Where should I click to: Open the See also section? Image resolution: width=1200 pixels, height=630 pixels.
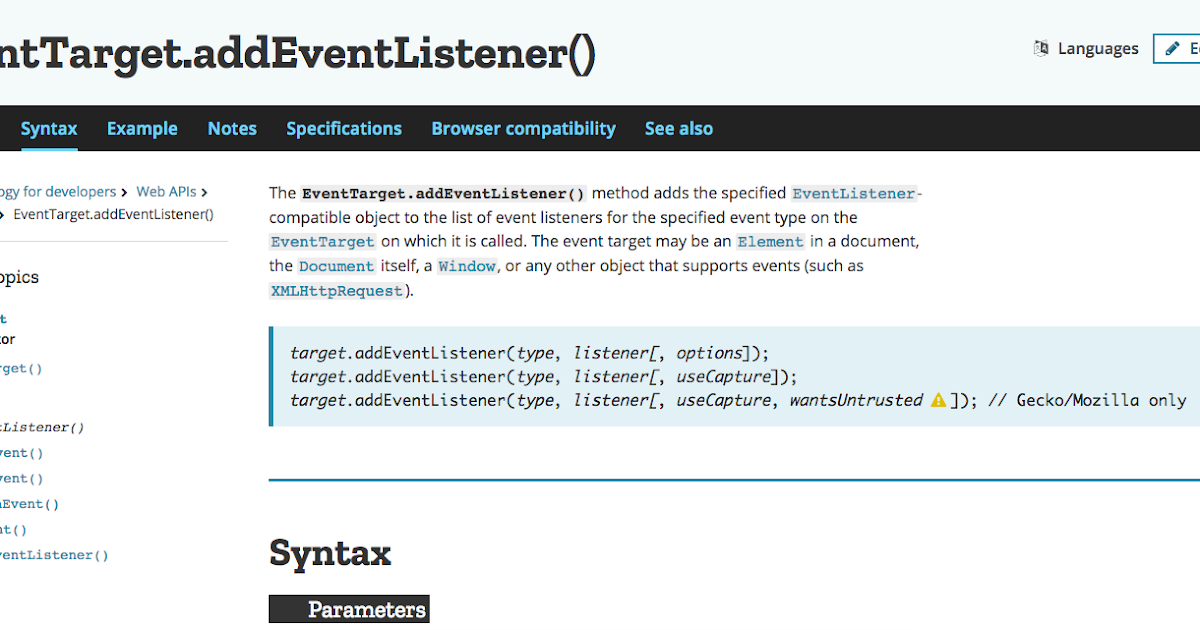pos(679,128)
